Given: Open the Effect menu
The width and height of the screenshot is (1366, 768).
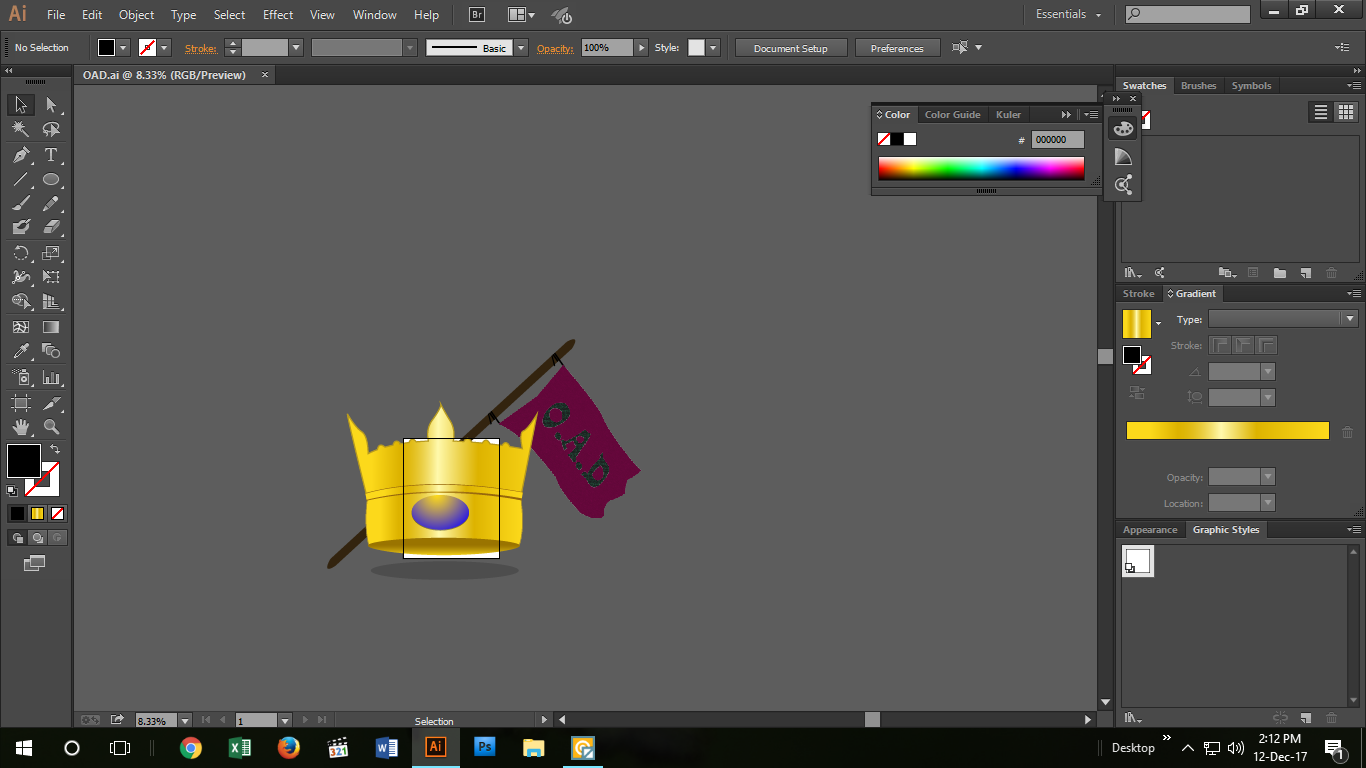Looking at the screenshot, I should coord(277,14).
